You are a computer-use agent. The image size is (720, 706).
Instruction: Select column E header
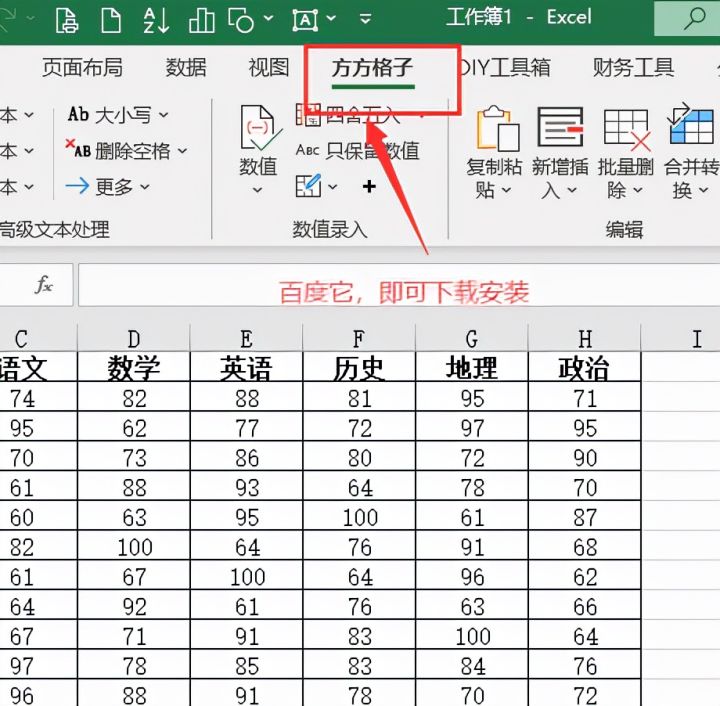pos(247,339)
